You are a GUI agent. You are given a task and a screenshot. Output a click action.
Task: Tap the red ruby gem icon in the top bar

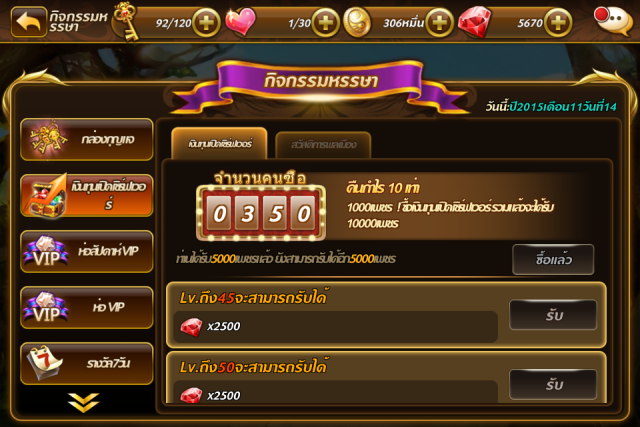[x=475, y=22]
